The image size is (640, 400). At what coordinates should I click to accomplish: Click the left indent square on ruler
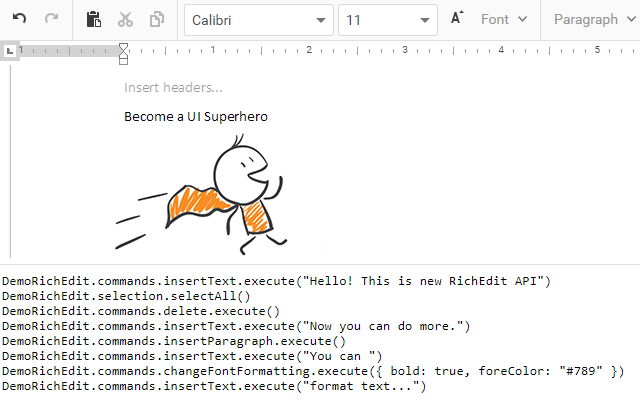(x=124, y=61)
